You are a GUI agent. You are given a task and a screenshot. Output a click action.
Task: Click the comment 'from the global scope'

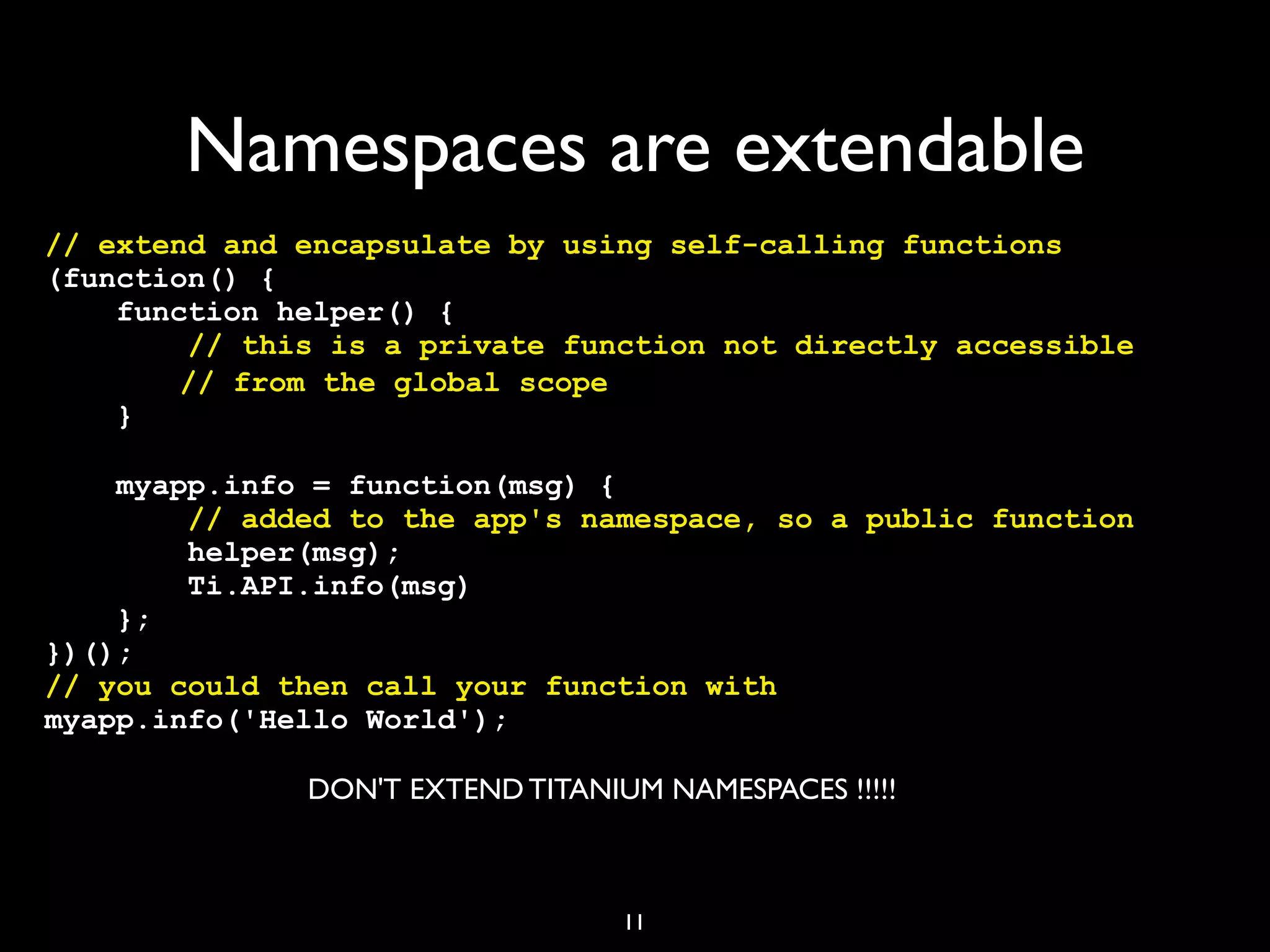394,384
